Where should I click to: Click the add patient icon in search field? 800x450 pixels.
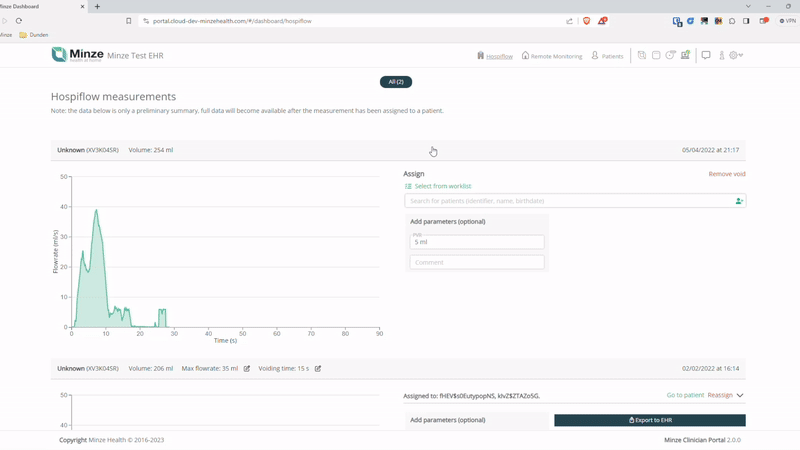coord(739,201)
